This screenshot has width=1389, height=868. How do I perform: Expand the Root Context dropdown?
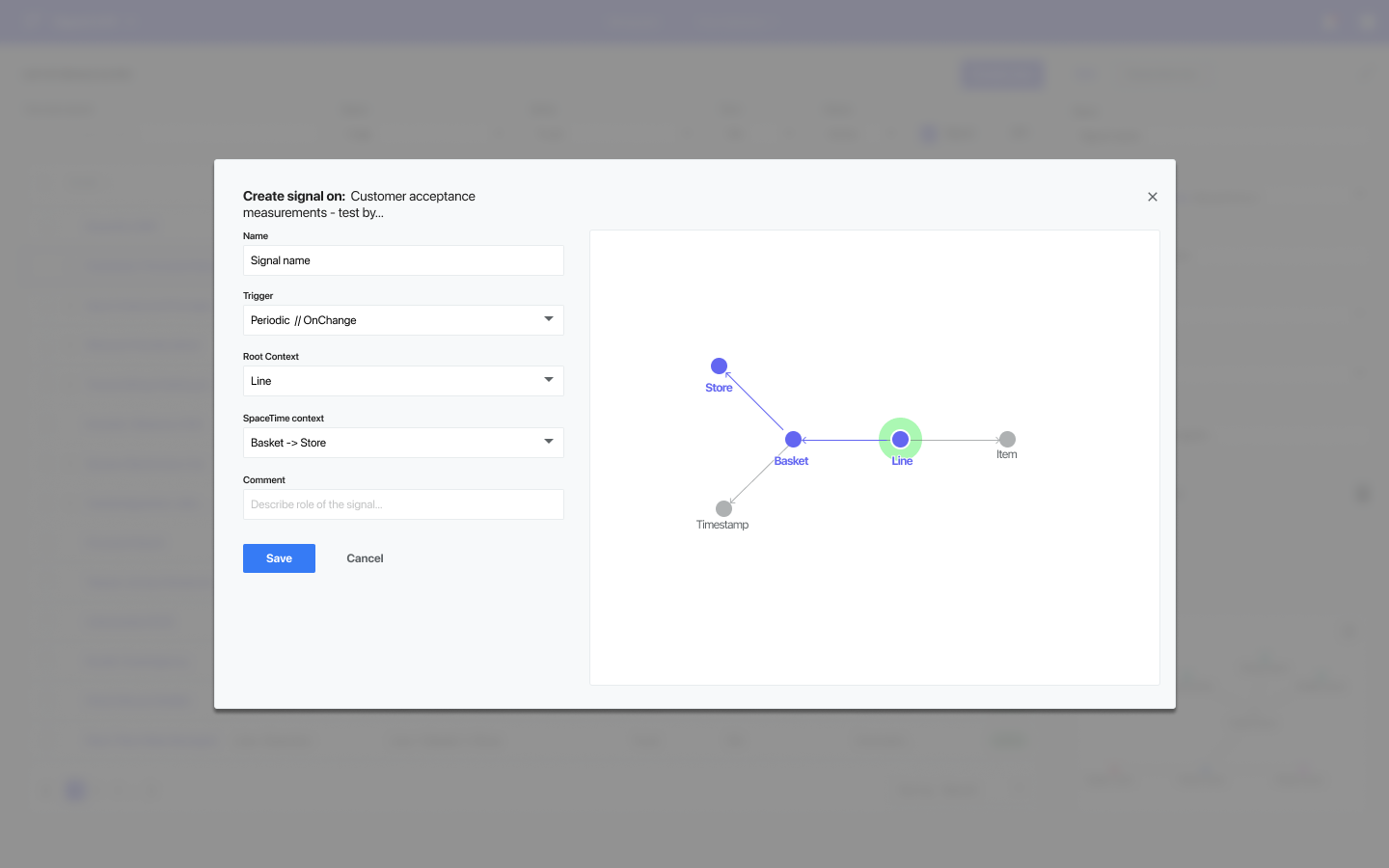tap(403, 381)
